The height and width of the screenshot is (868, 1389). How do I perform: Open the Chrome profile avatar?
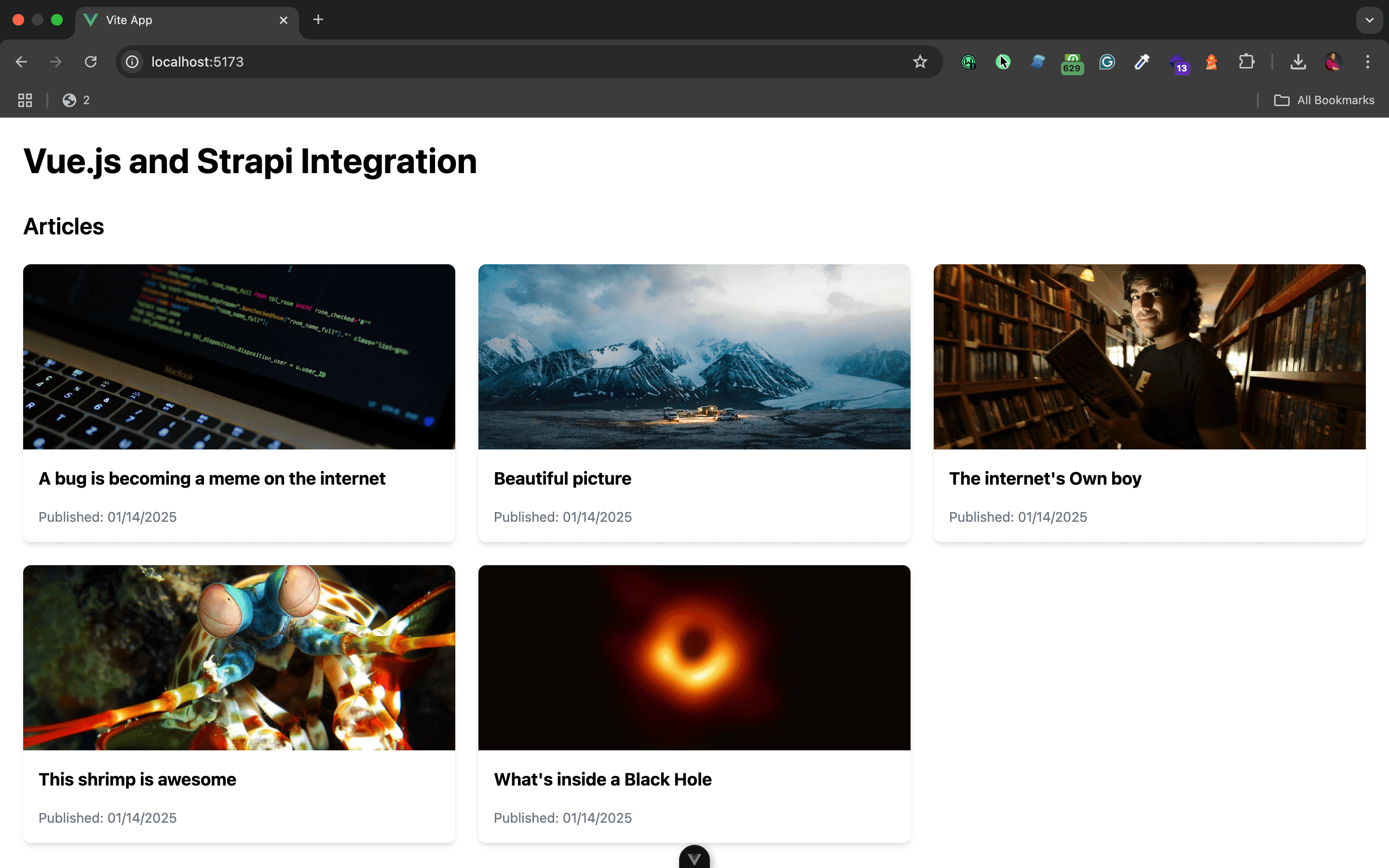tap(1333, 61)
